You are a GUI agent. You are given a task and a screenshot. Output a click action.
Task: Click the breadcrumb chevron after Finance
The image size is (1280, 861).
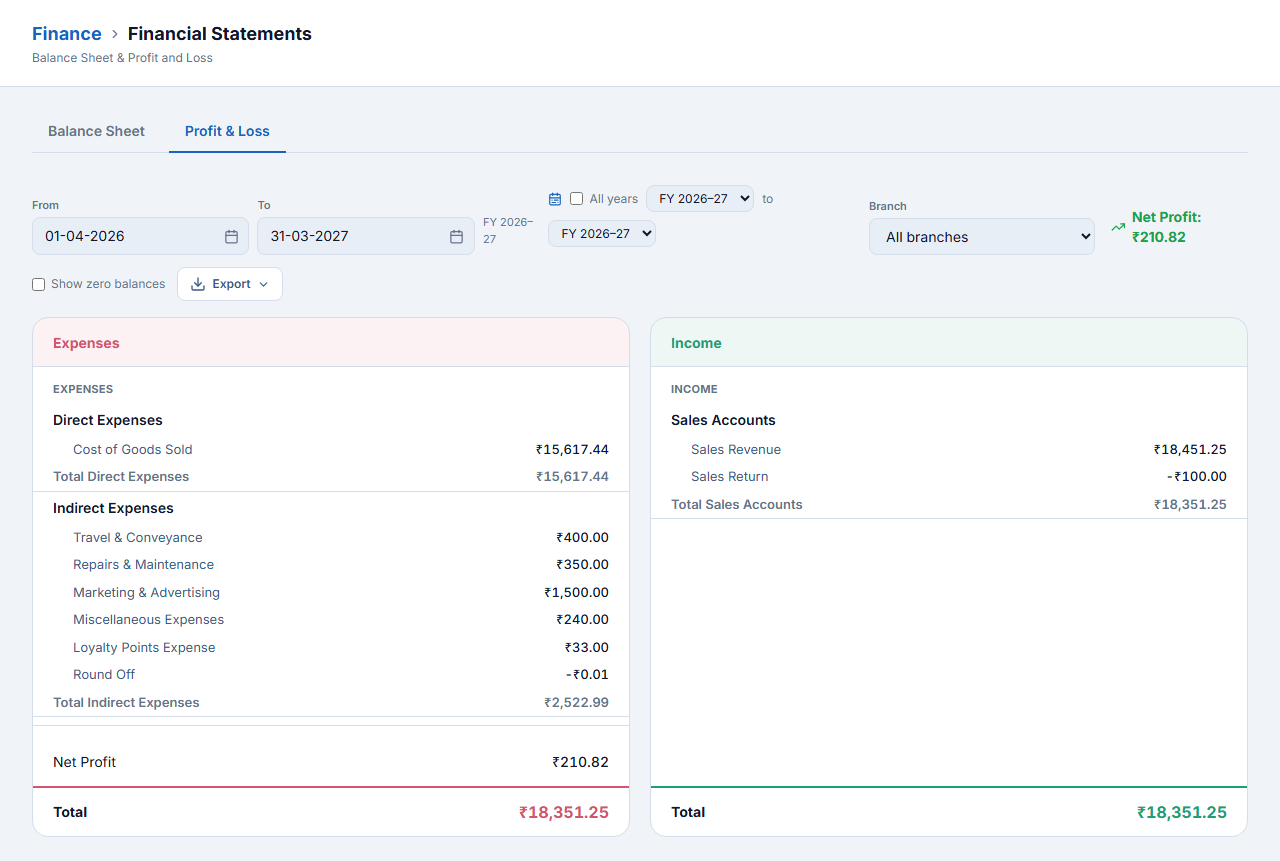pos(115,34)
